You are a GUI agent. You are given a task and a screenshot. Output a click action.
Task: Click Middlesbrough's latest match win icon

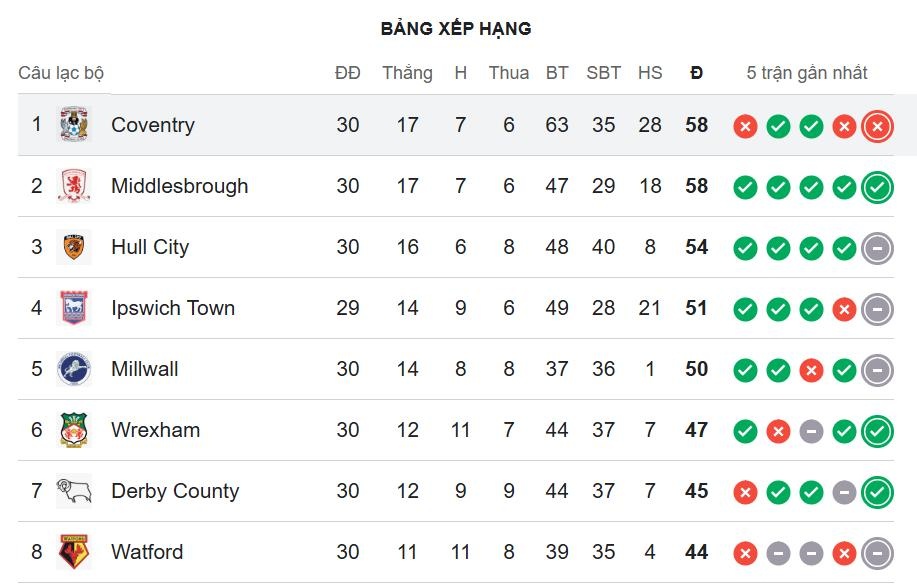[x=877, y=187]
